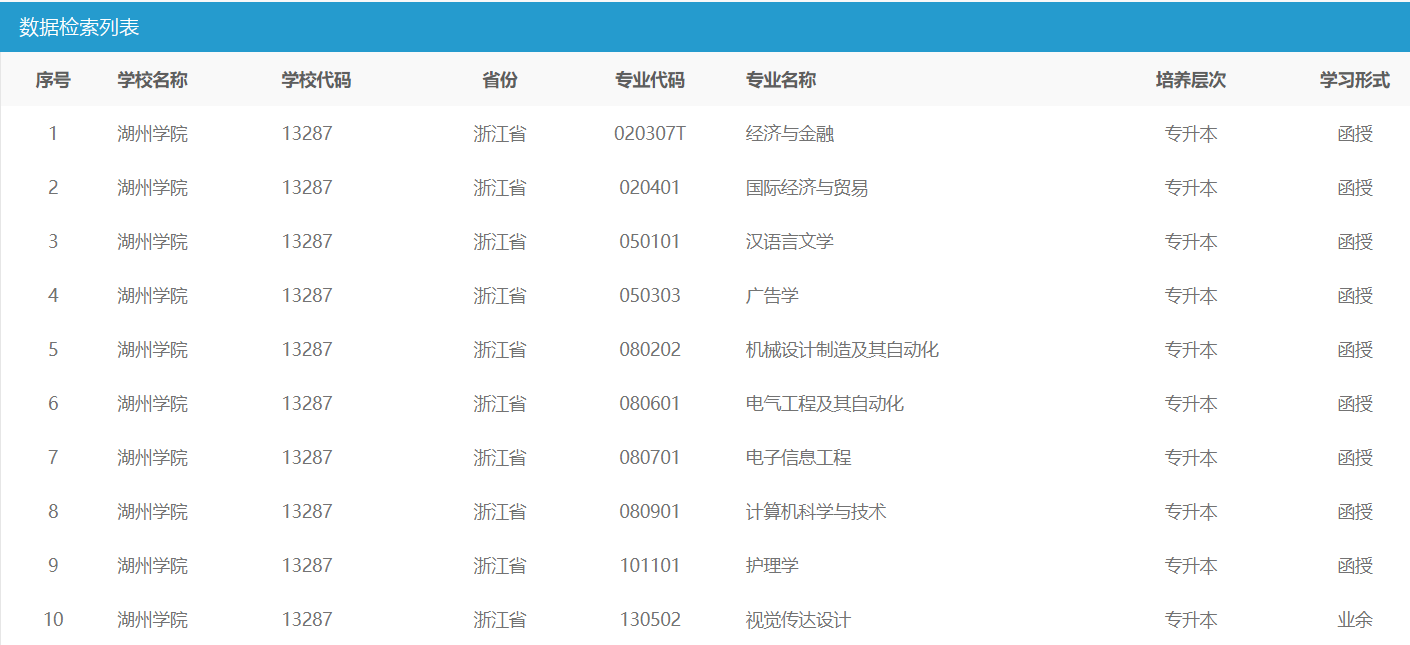Click the 广告学 major name
Viewport: 1410px width, 645px height.
772,296
